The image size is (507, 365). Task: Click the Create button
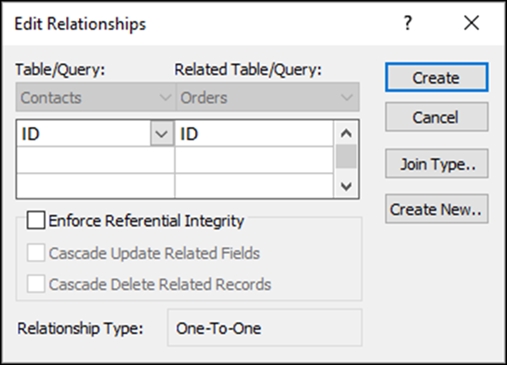point(437,77)
